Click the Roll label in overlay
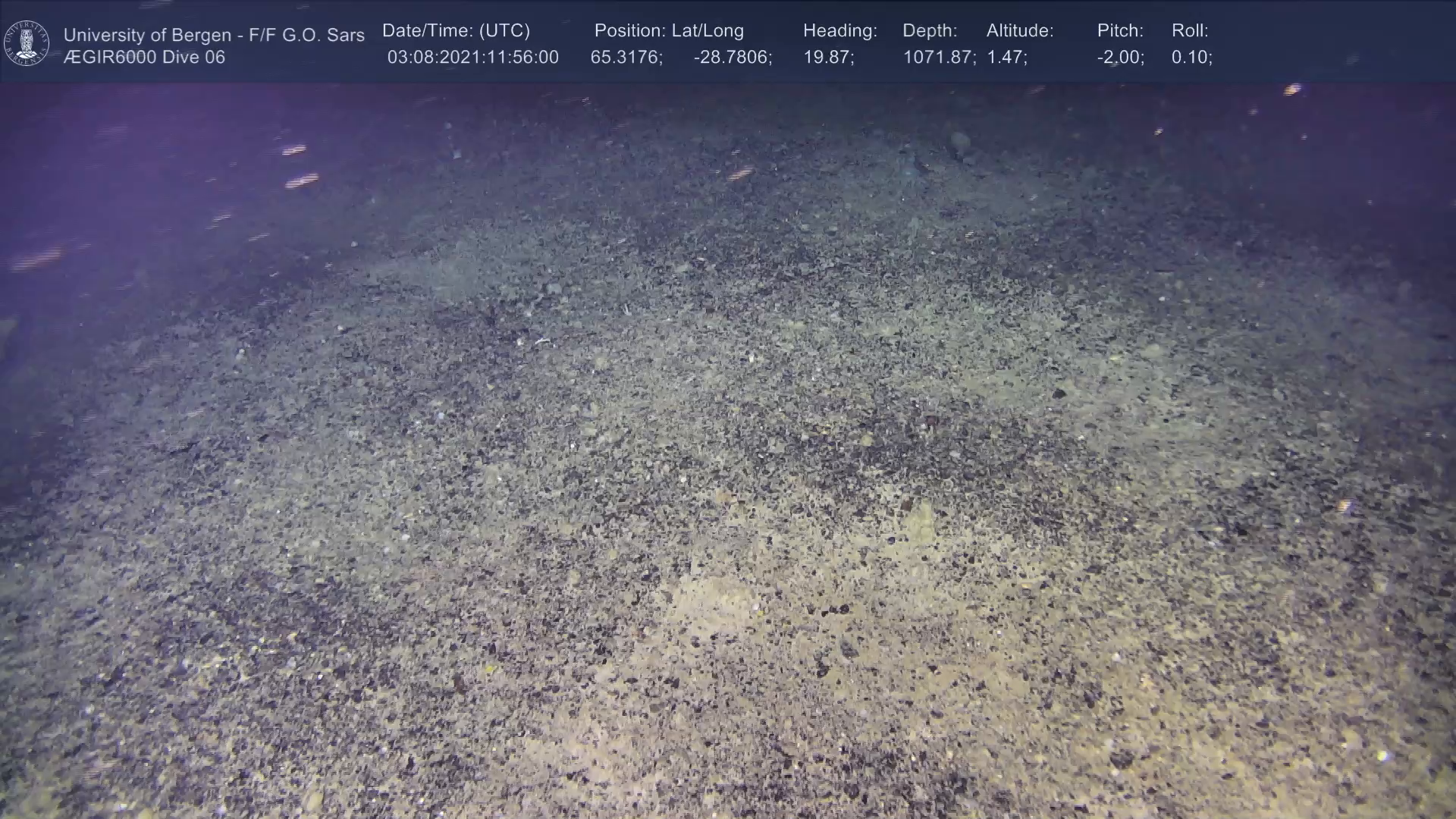This screenshot has height=819, width=1456. tap(1190, 31)
